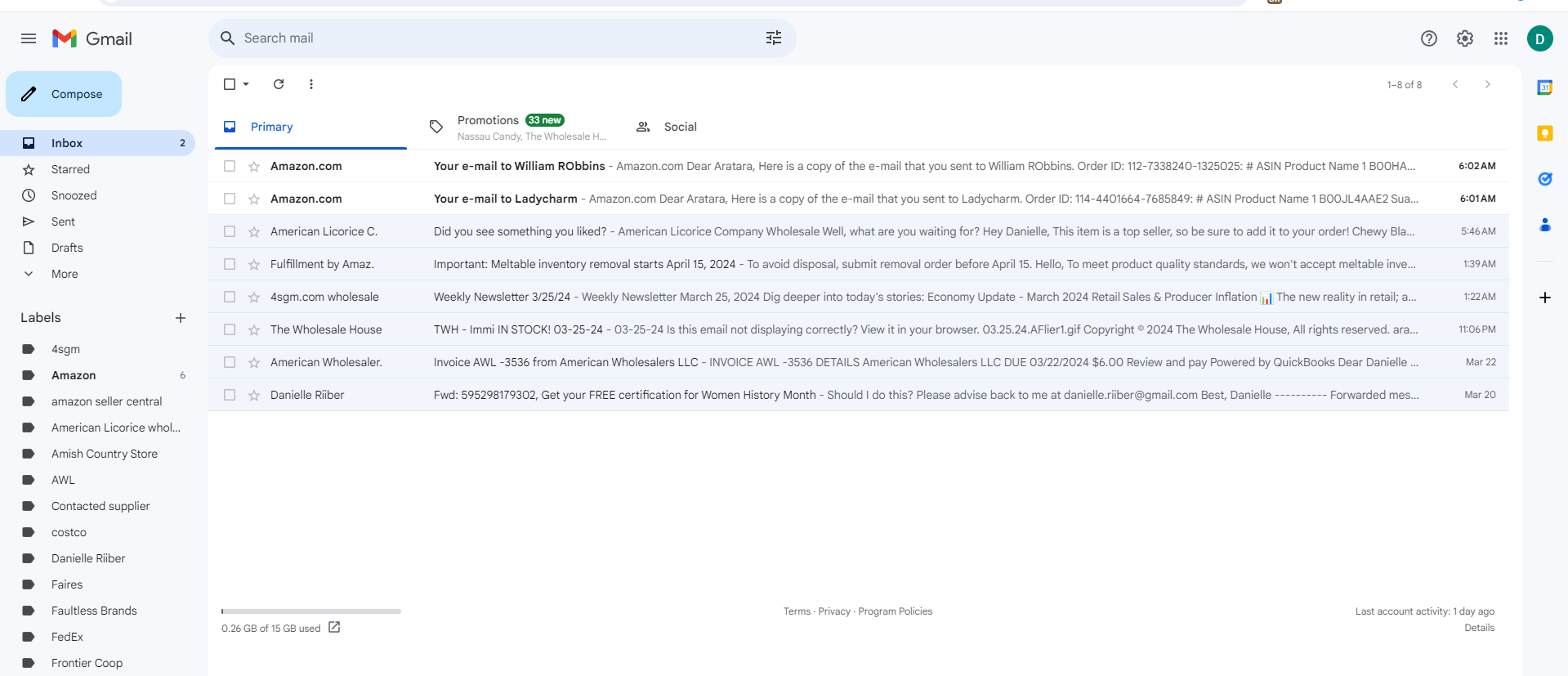The height and width of the screenshot is (676, 1568).
Task: Compose a new email
Action: click(64, 94)
